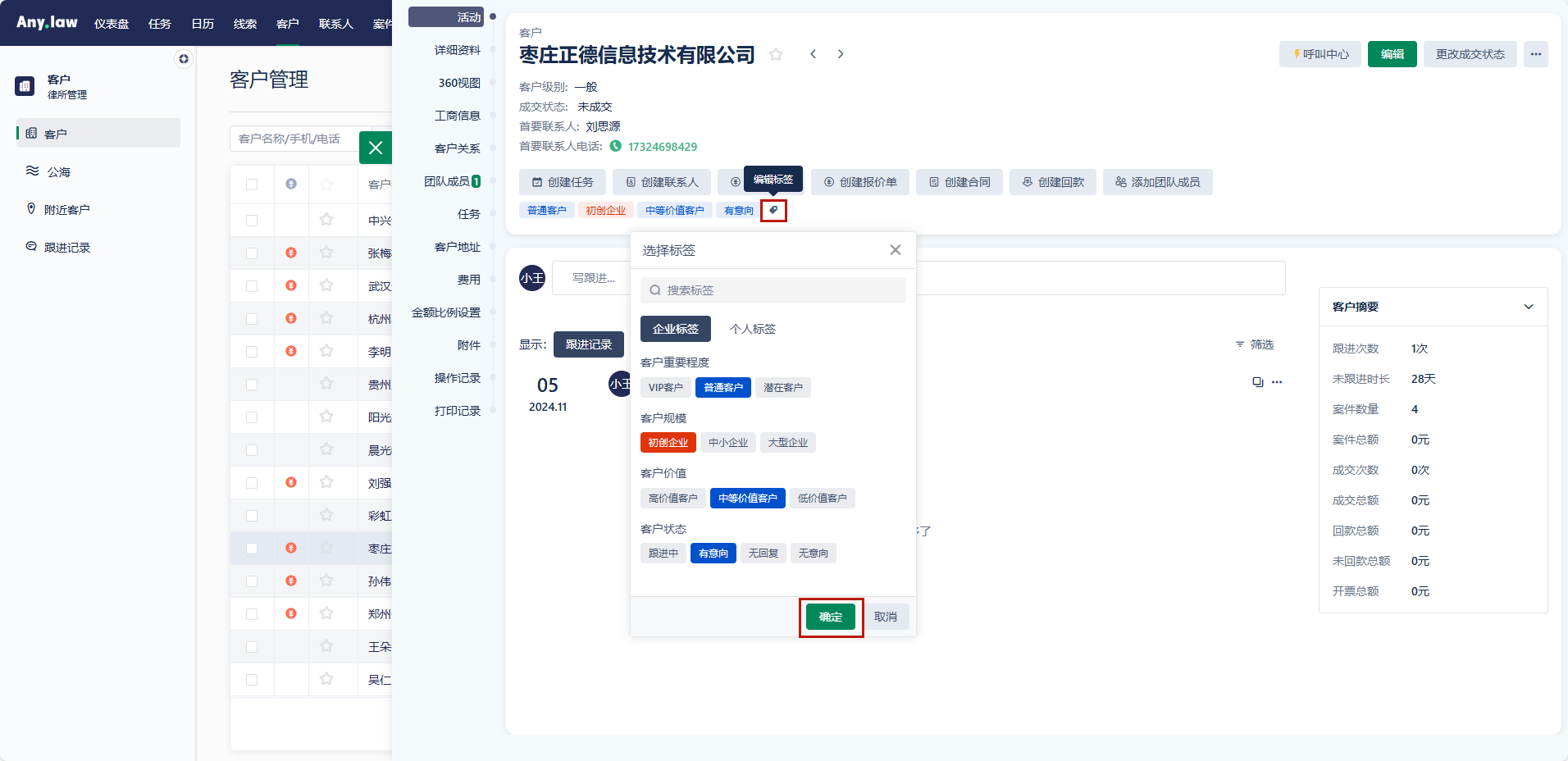The image size is (1568, 761).
Task: Click the 搜索标签 search field
Action: [x=773, y=290]
